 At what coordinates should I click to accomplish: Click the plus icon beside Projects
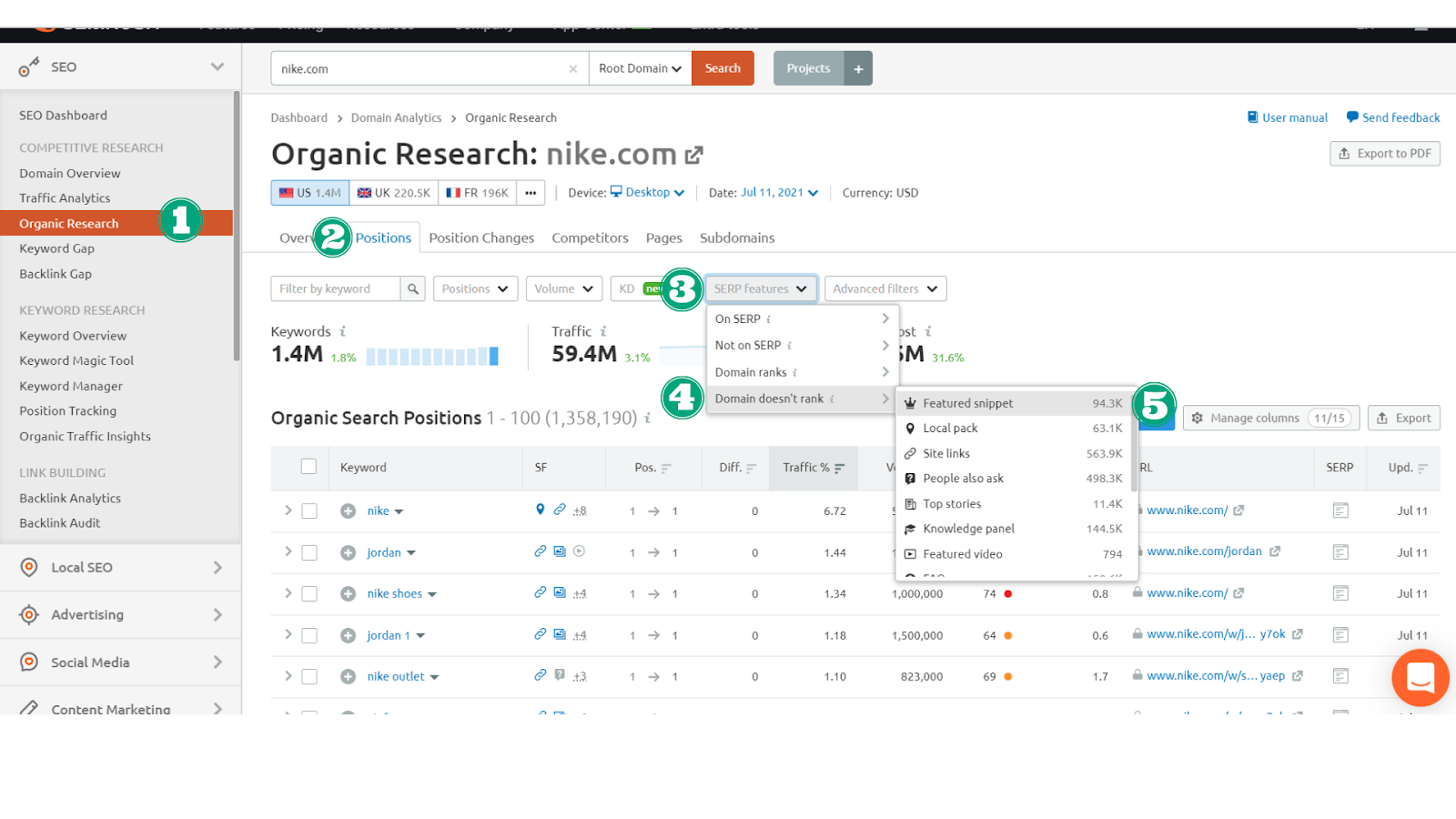pos(858,69)
